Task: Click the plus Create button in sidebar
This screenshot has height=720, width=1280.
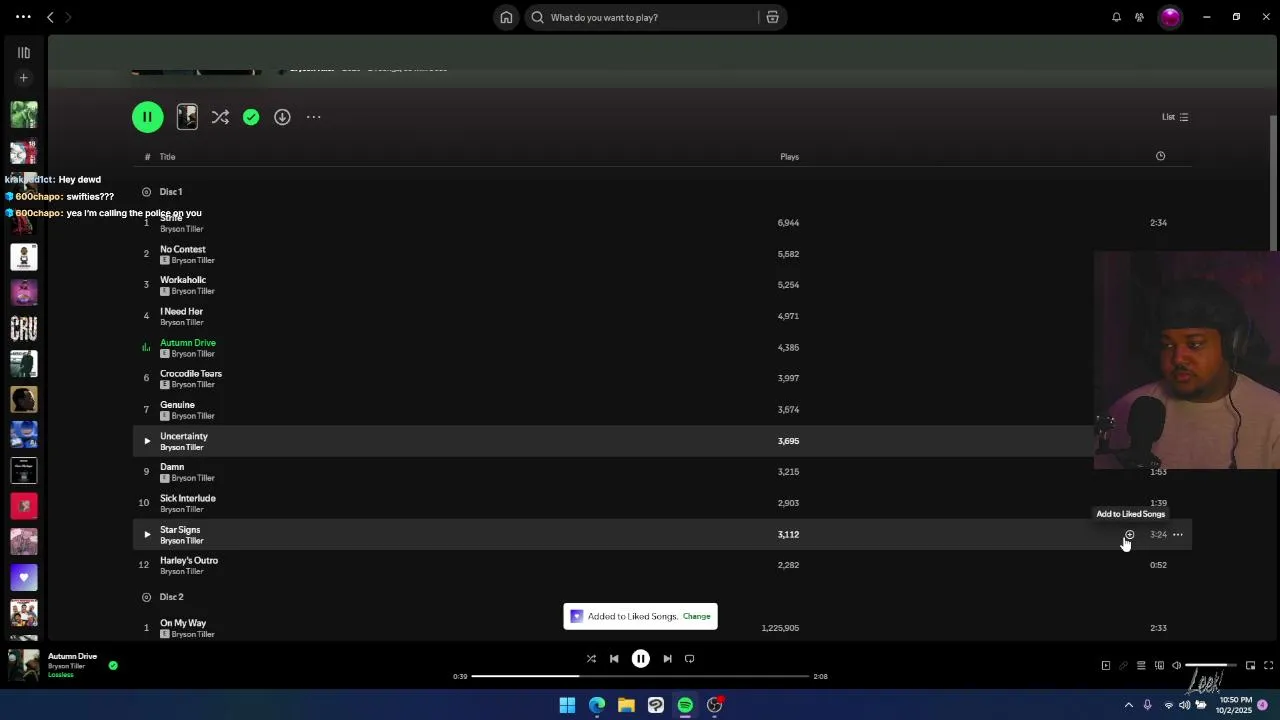Action: tap(24, 78)
